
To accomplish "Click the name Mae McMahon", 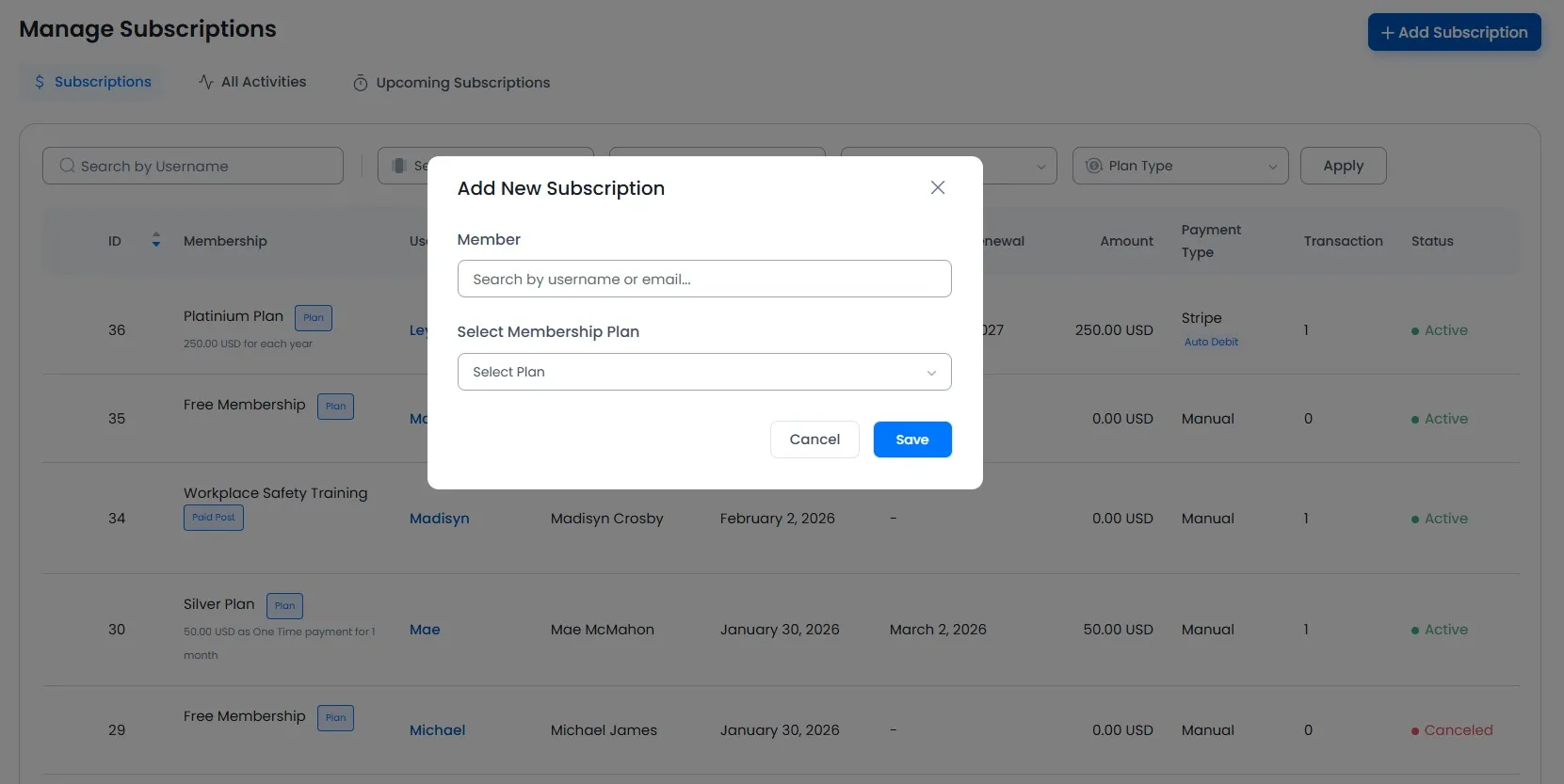I will click(x=602, y=630).
